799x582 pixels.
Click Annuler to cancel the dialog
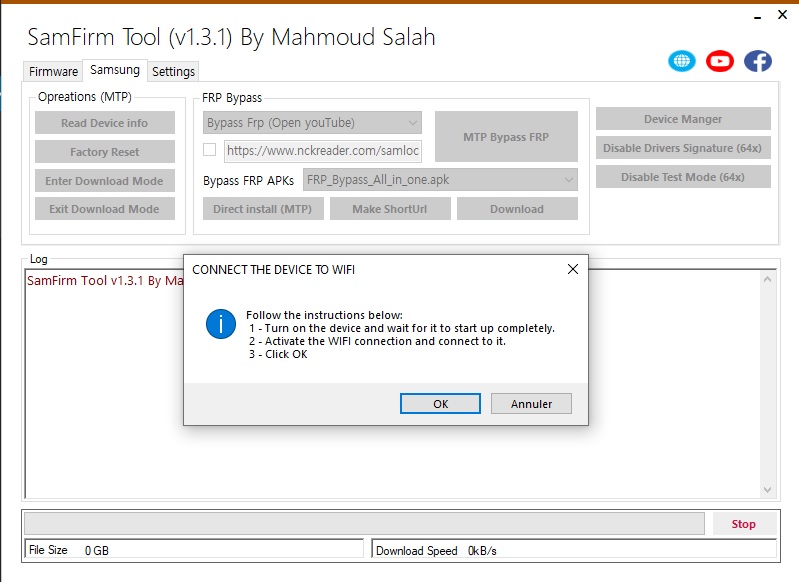pos(531,404)
